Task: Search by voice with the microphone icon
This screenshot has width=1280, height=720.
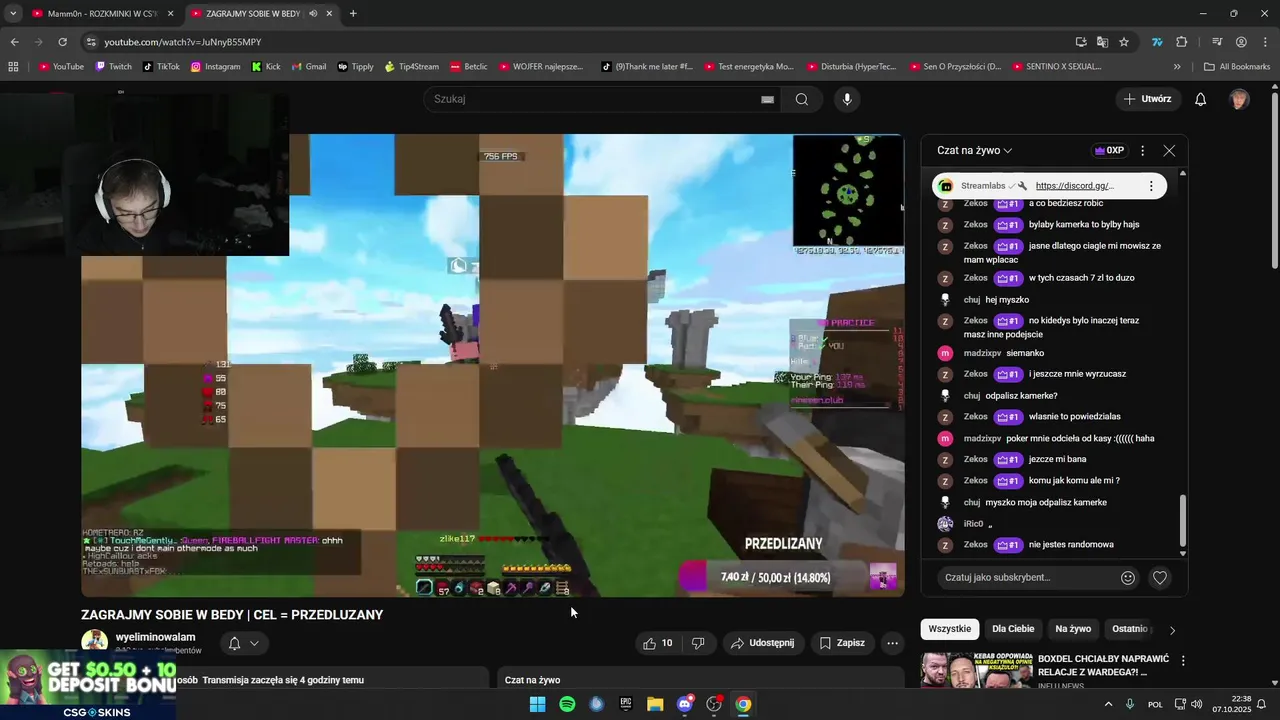Action: [x=847, y=99]
